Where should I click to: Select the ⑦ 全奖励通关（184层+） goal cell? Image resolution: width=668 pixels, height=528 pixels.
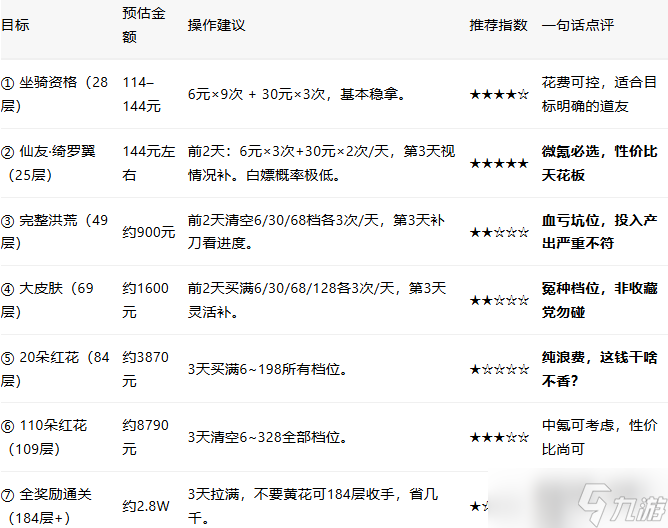[x=54, y=506]
